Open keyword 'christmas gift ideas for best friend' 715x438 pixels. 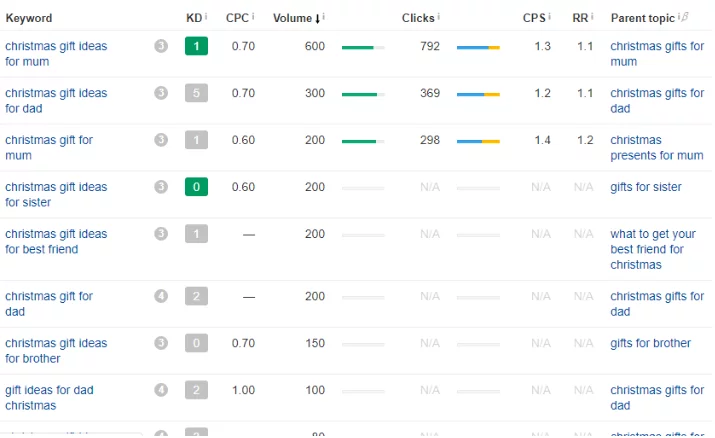(x=56, y=241)
